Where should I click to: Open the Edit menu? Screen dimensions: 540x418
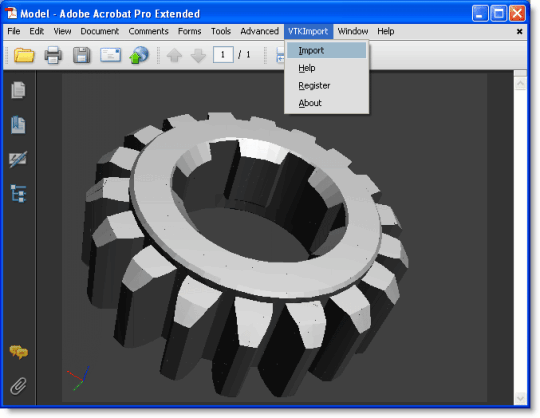click(x=37, y=31)
